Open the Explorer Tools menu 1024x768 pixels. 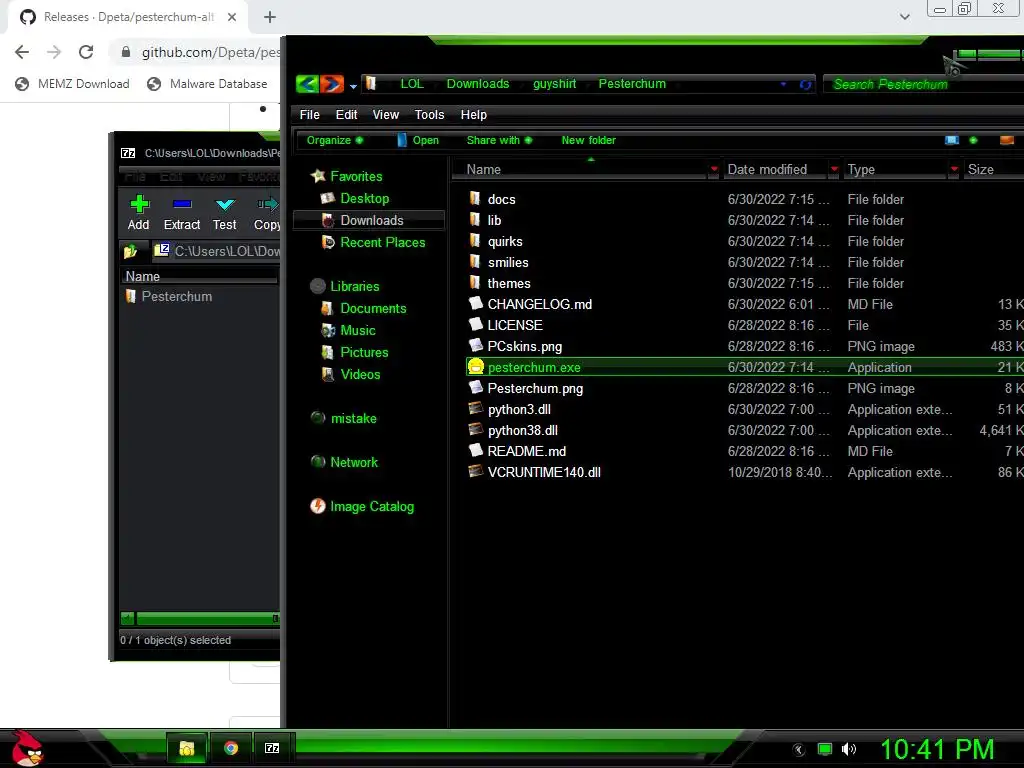click(x=429, y=114)
